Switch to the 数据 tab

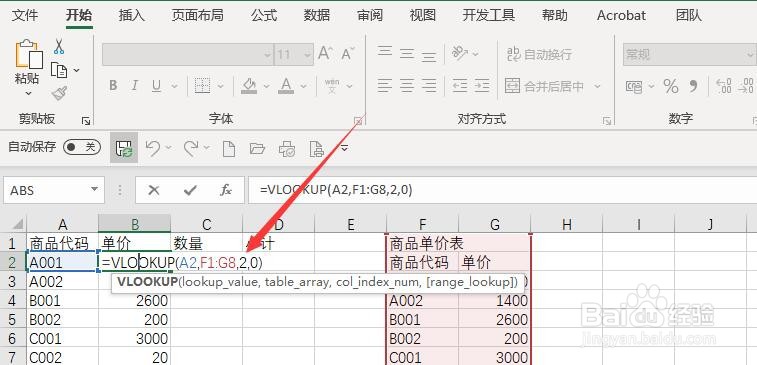pyautogui.click(x=317, y=15)
